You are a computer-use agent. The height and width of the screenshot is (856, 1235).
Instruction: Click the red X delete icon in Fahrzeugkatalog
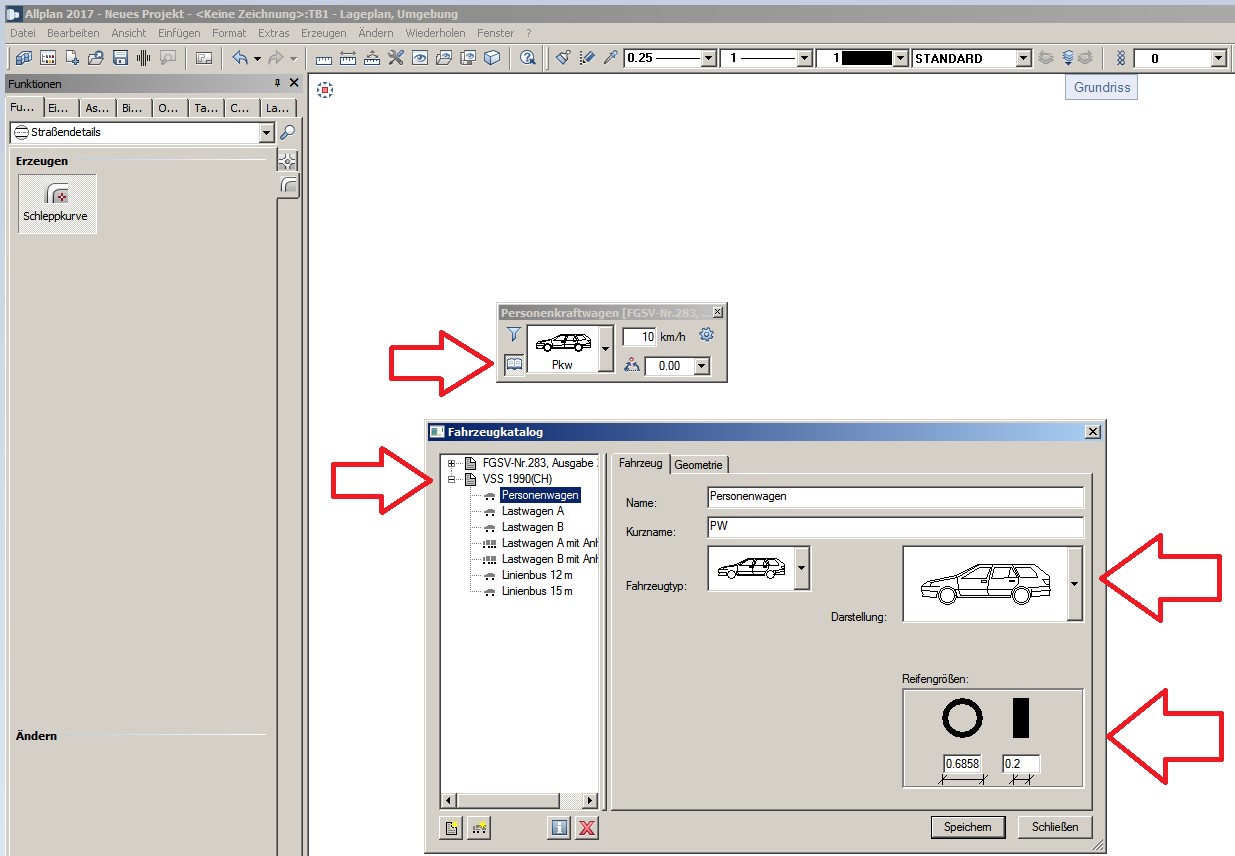587,827
